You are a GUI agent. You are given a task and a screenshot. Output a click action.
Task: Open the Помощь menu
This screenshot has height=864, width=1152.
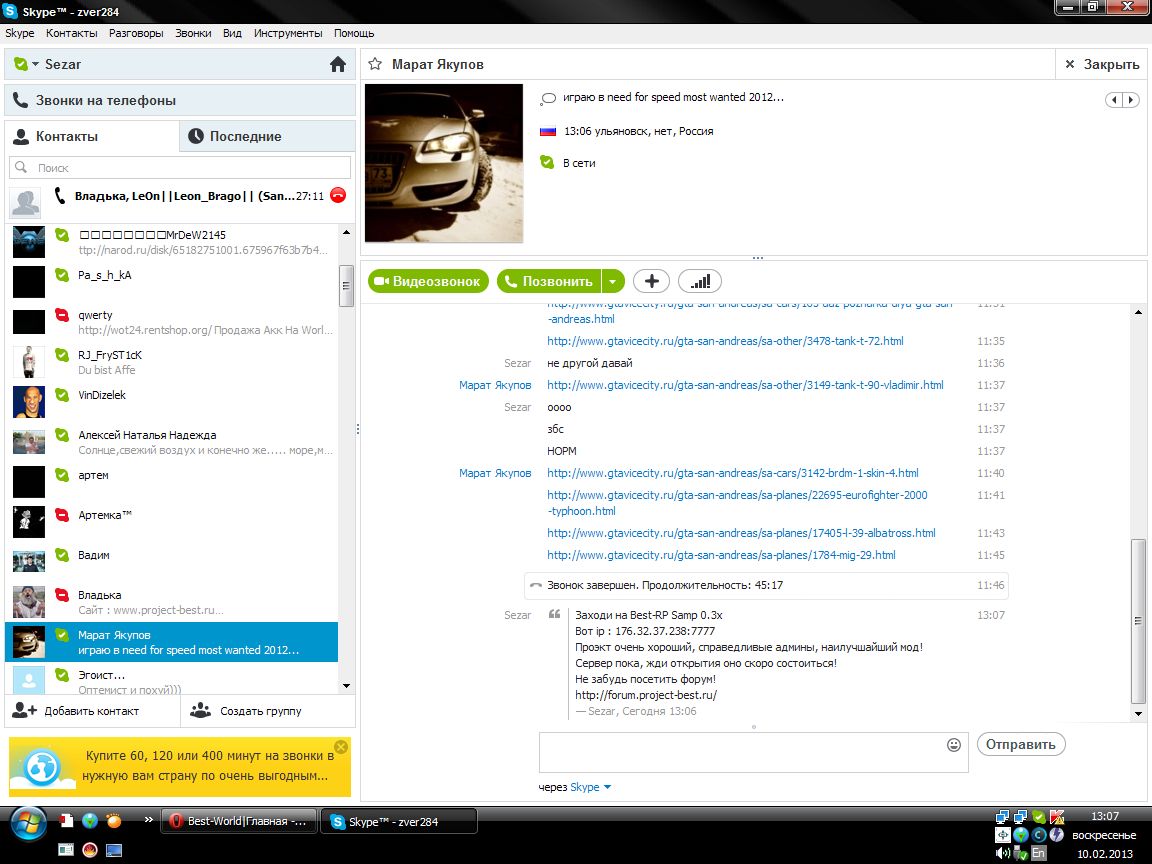354,33
